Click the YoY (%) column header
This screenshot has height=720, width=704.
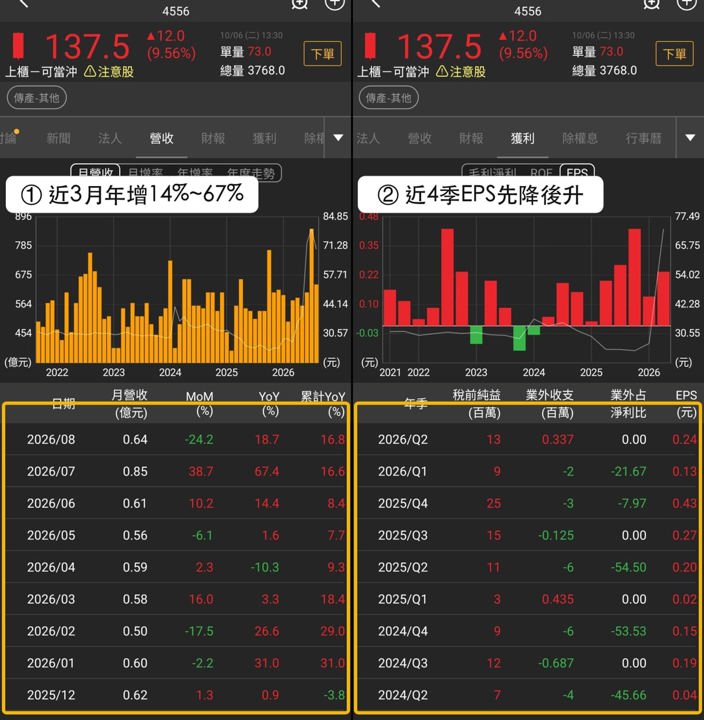[269, 403]
